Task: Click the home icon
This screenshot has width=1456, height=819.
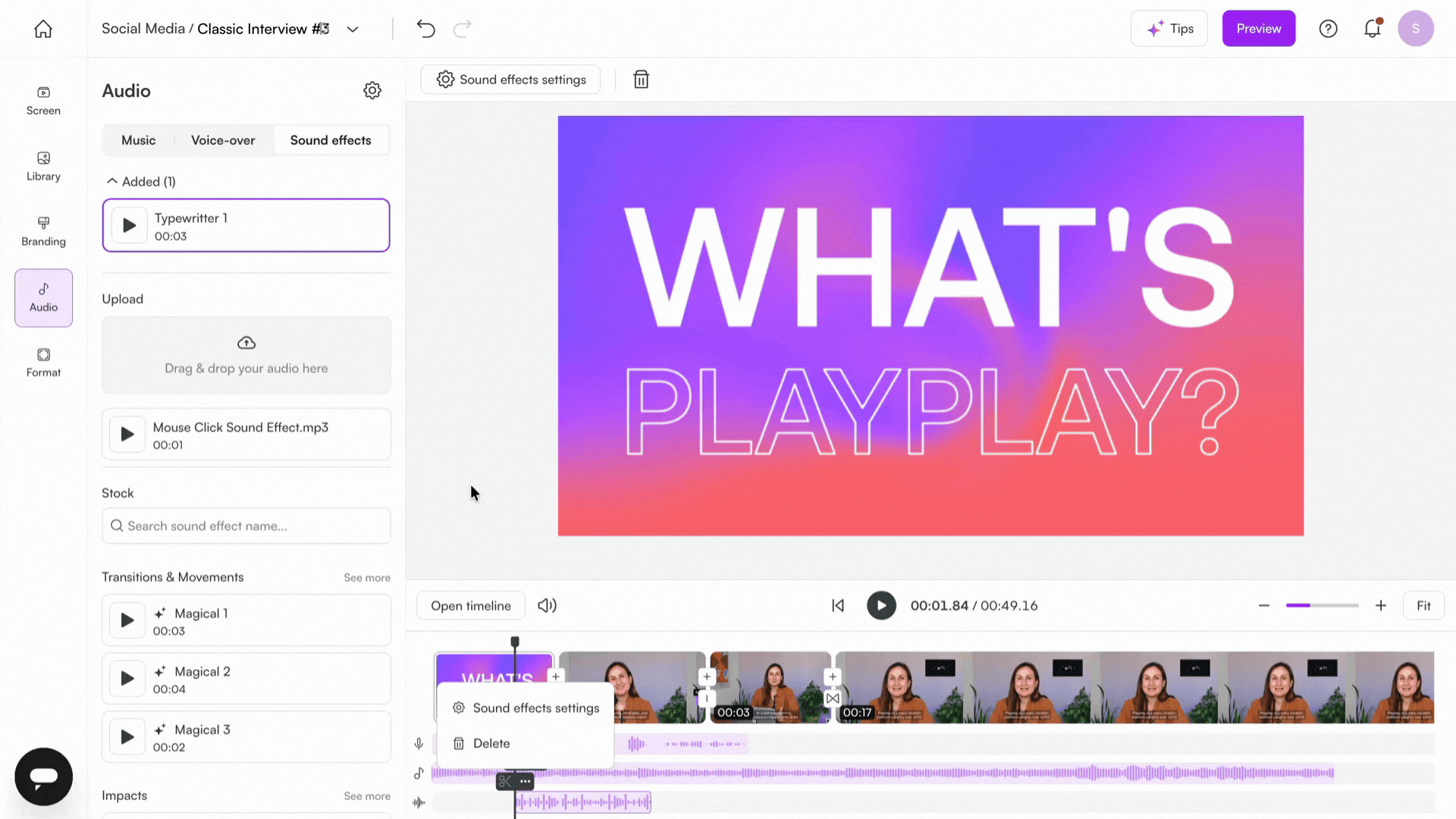Action: coord(43,29)
